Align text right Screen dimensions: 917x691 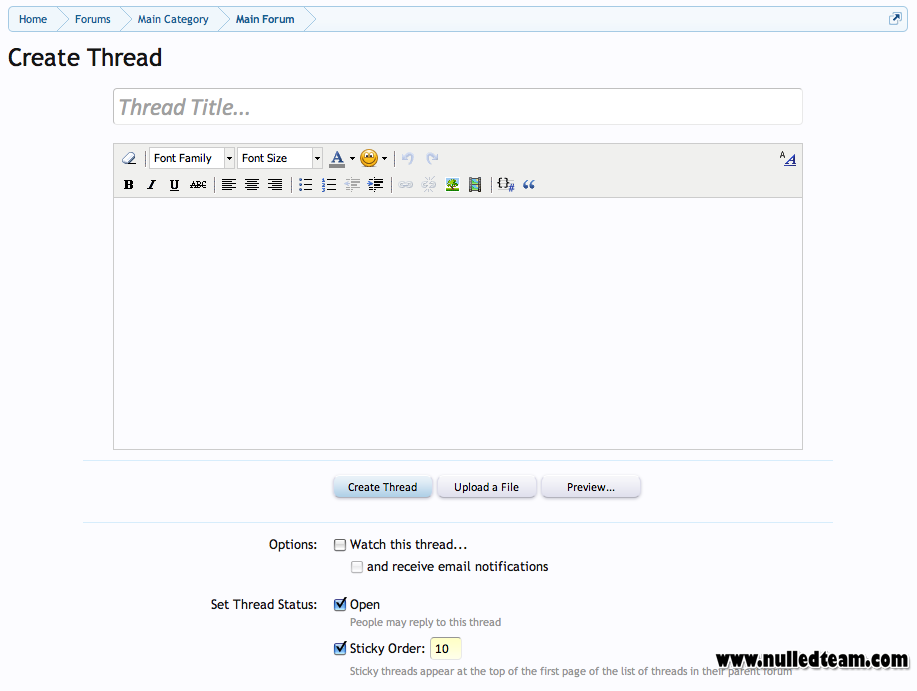coord(275,185)
